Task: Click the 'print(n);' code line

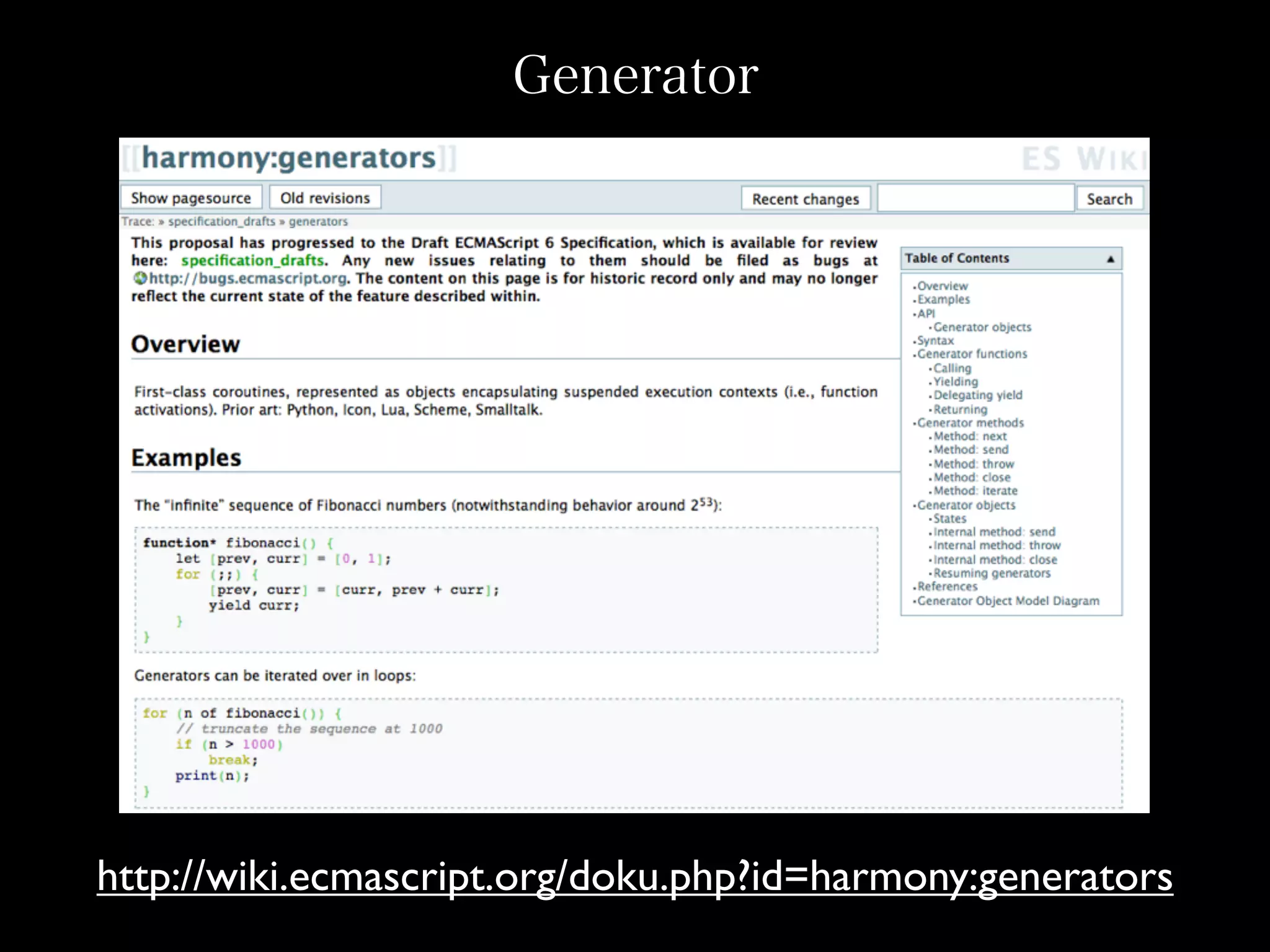Action: (212, 776)
